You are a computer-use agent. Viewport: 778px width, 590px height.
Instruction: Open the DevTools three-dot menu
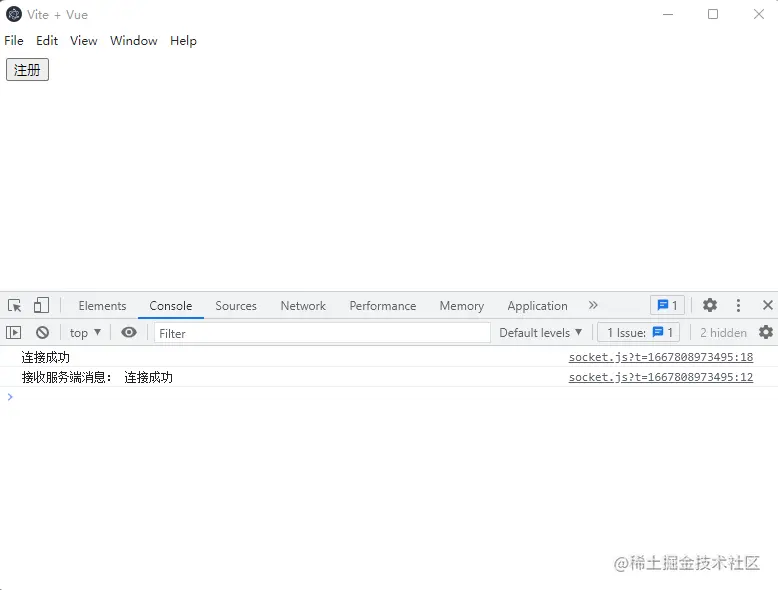click(738, 305)
